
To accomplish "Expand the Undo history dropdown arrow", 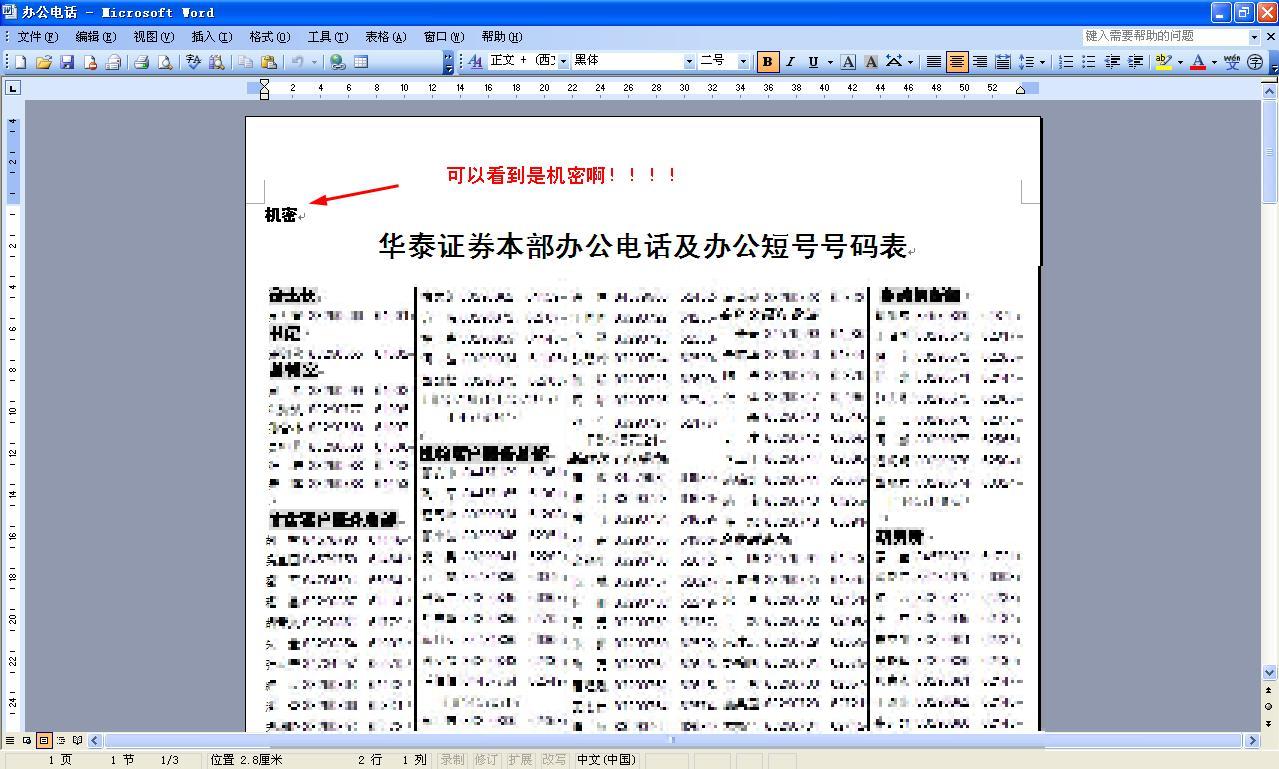I will click(313, 62).
